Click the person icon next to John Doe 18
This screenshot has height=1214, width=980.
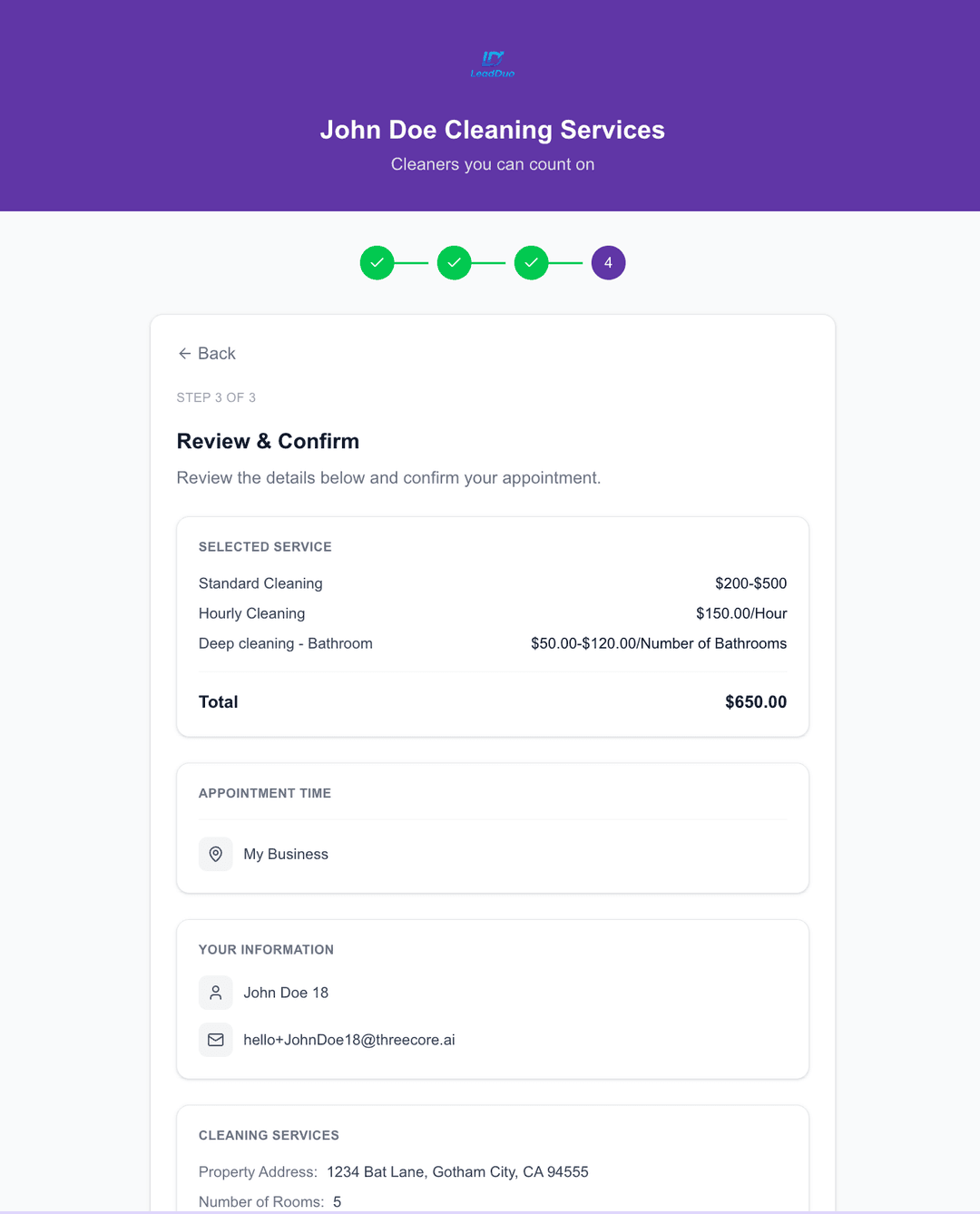click(215, 993)
